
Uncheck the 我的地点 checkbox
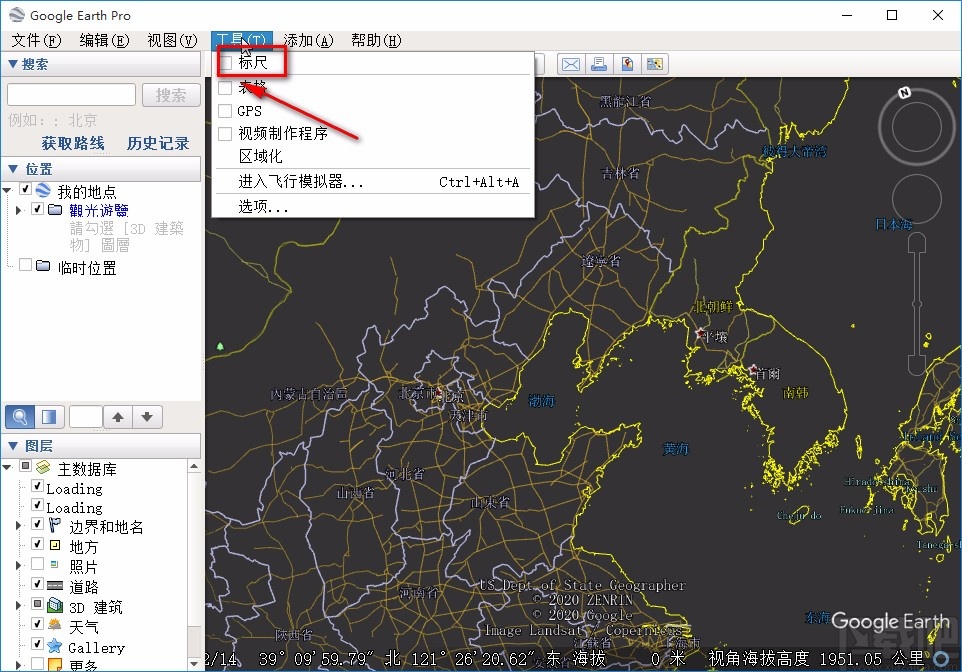point(25,188)
